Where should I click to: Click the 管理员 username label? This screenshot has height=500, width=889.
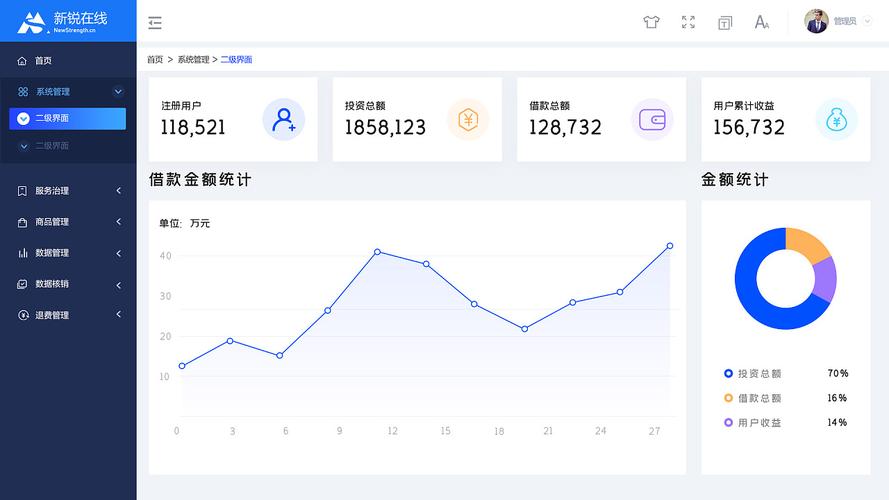845,21
